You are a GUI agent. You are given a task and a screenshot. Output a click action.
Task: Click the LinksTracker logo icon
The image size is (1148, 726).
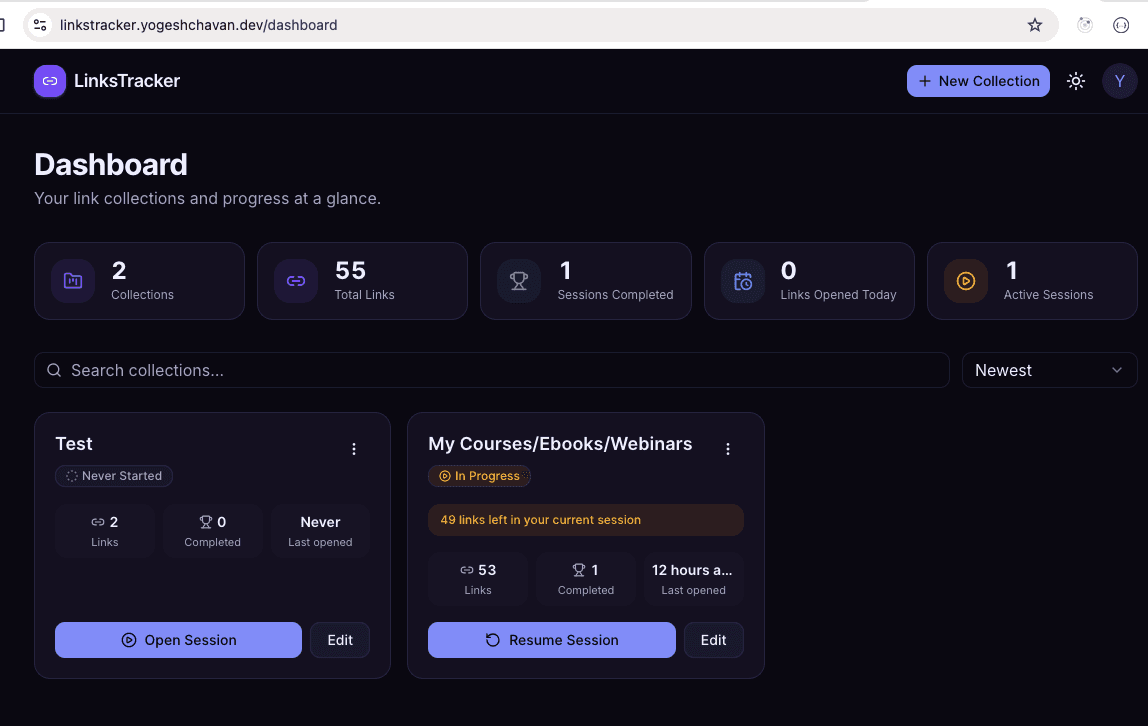[x=50, y=81]
